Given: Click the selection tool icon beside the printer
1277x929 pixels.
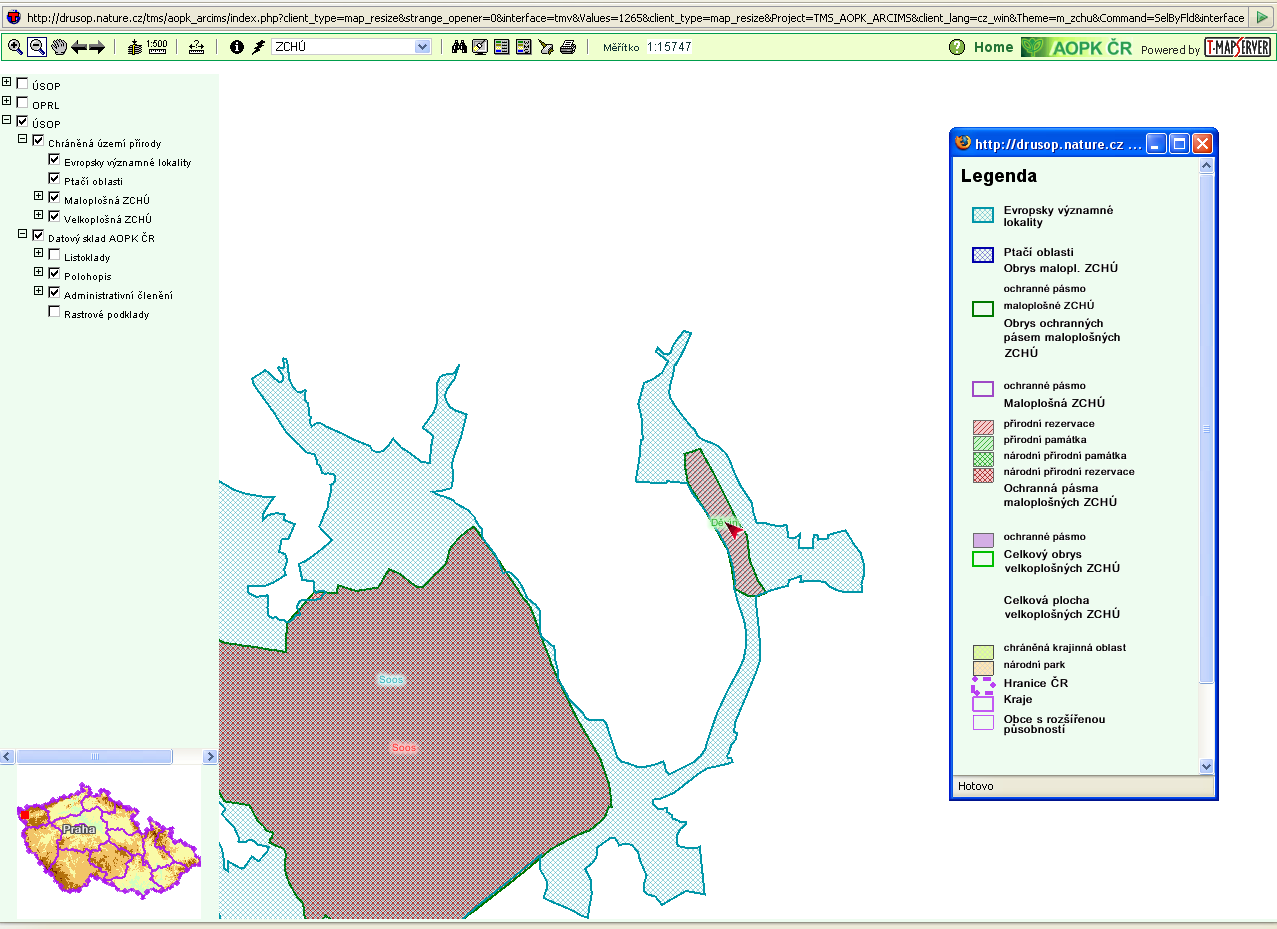Looking at the screenshot, I should tap(546, 47).
